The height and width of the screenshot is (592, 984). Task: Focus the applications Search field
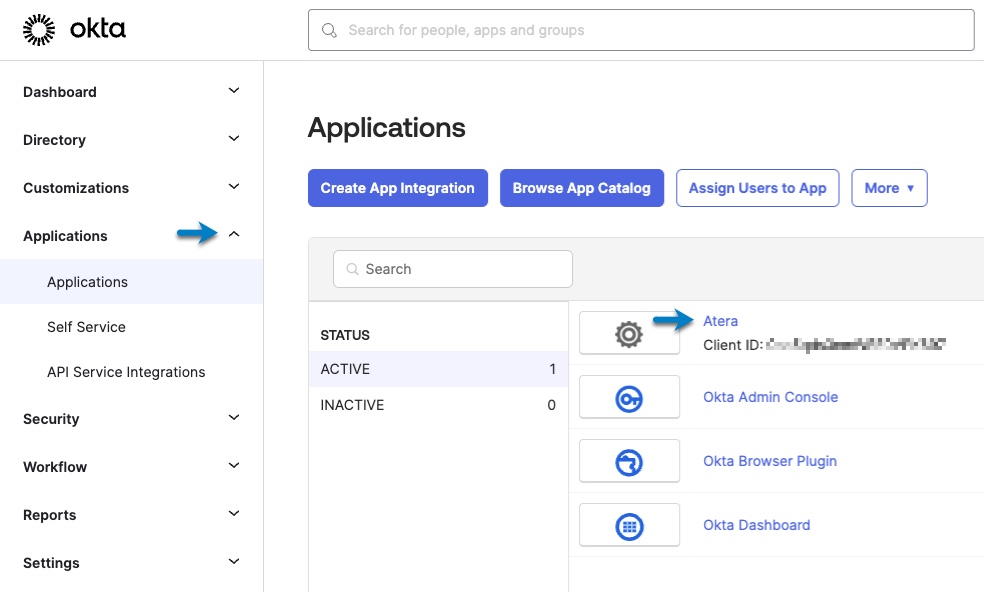pos(452,269)
